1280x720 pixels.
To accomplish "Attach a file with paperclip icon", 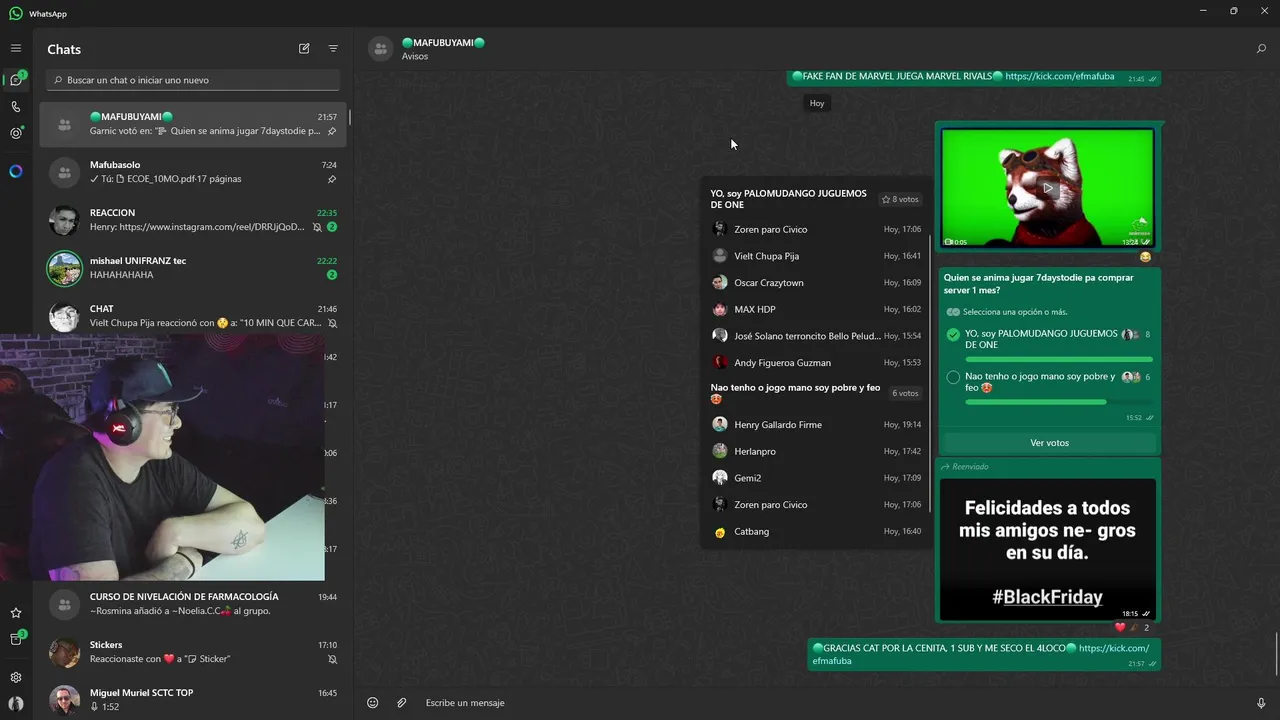I will click(401, 703).
